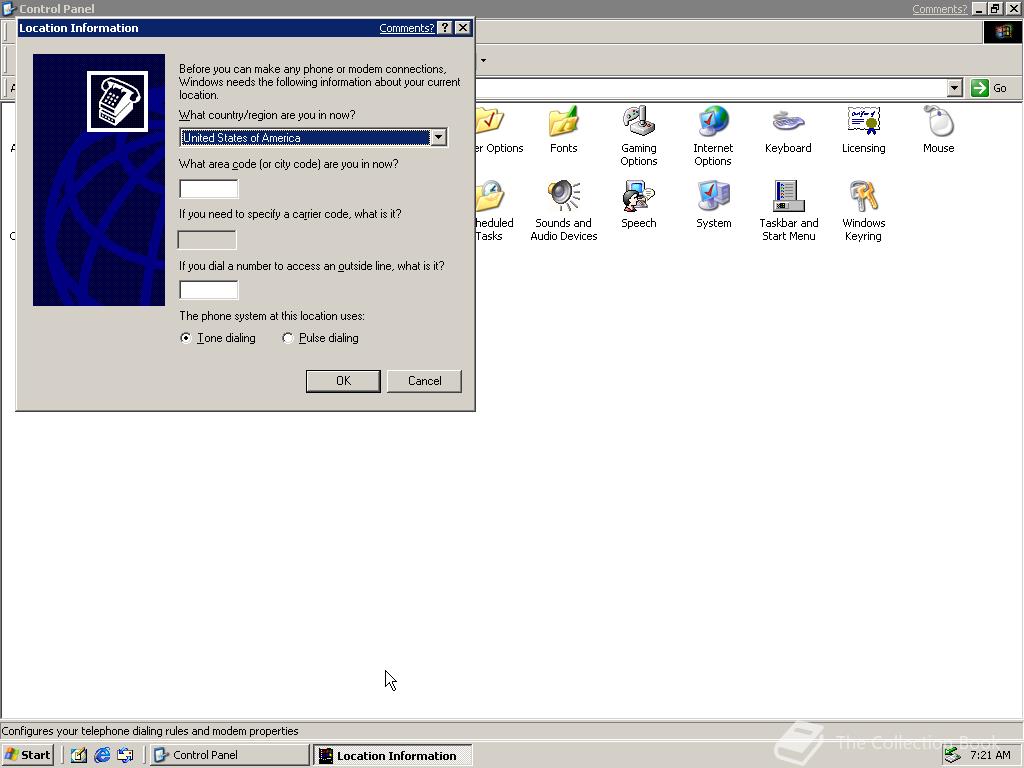Open the Mouse icon

coord(938,121)
